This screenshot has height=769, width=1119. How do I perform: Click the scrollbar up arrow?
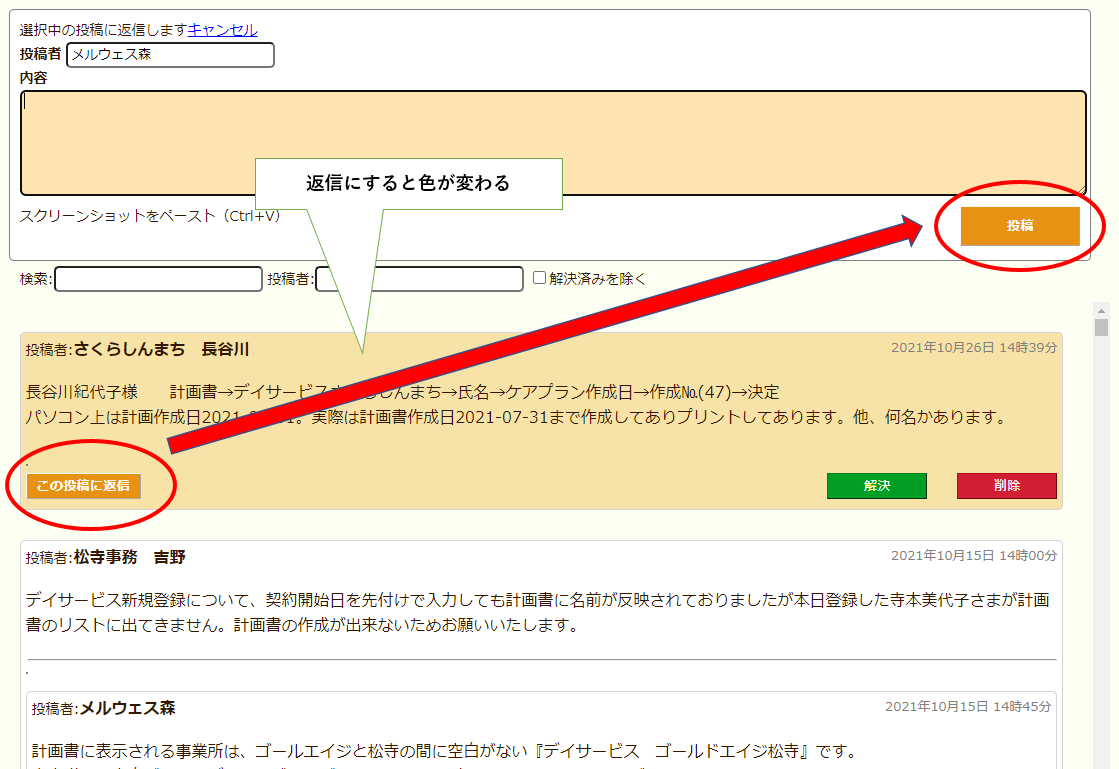tap(1101, 310)
